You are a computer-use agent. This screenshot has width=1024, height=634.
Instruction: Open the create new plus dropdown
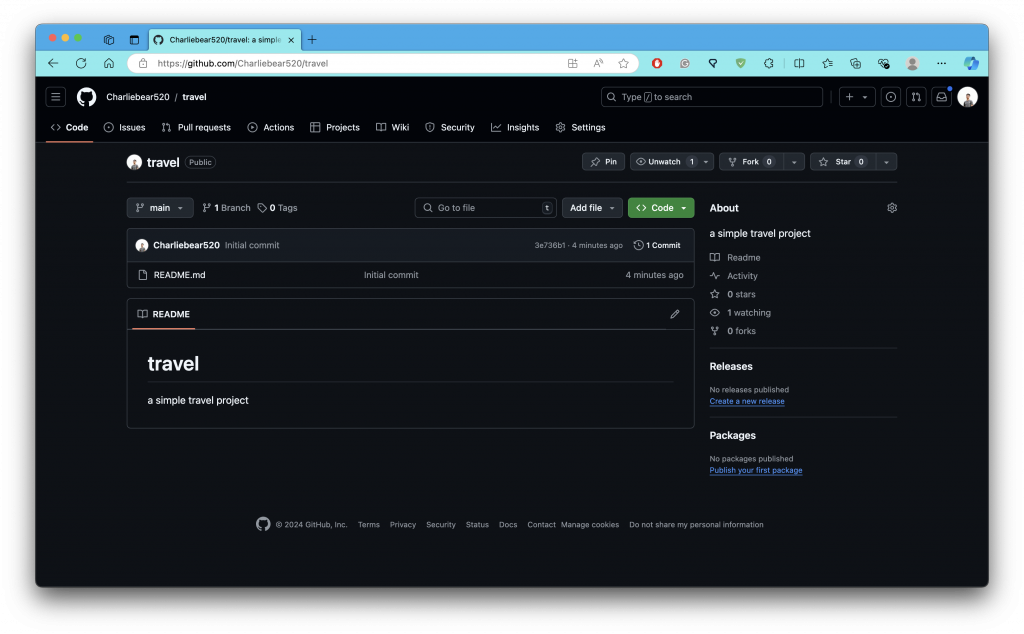point(856,97)
